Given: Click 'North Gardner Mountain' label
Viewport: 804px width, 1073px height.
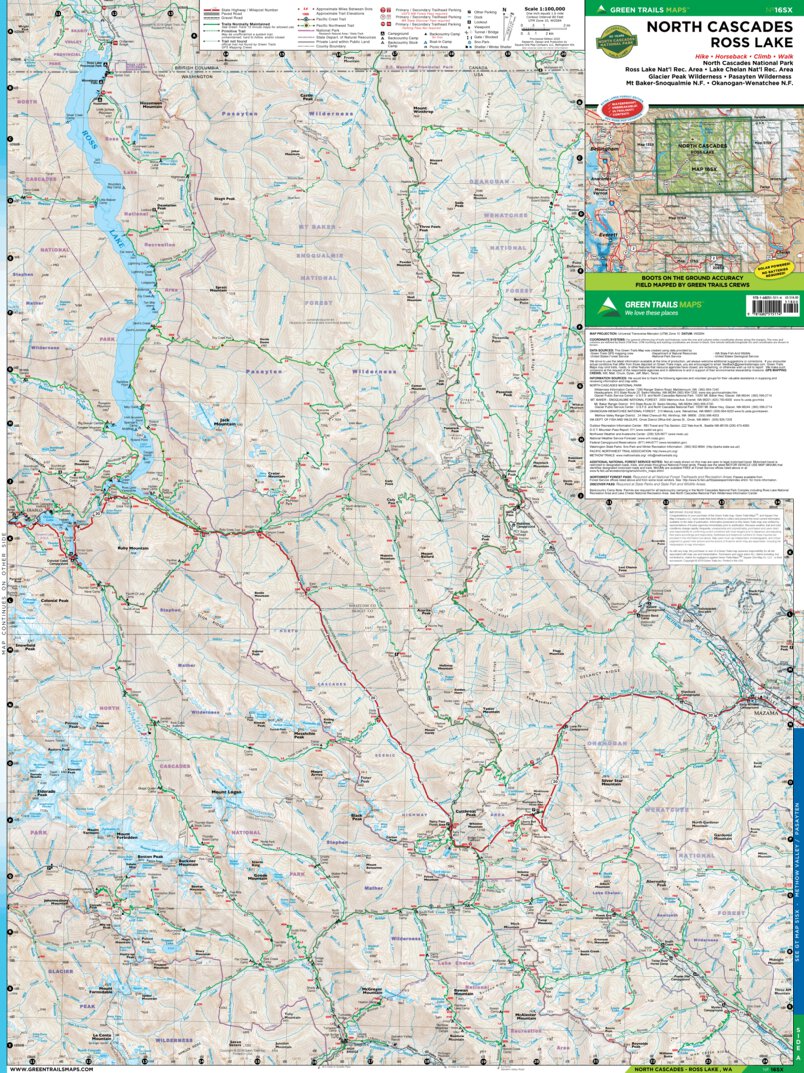Looking at the screenshot, I should point(707,822).
